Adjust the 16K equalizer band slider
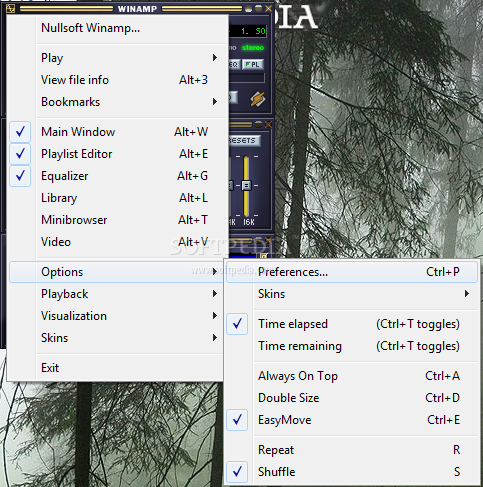Screen dimensions: 483x487 (246, 186)
